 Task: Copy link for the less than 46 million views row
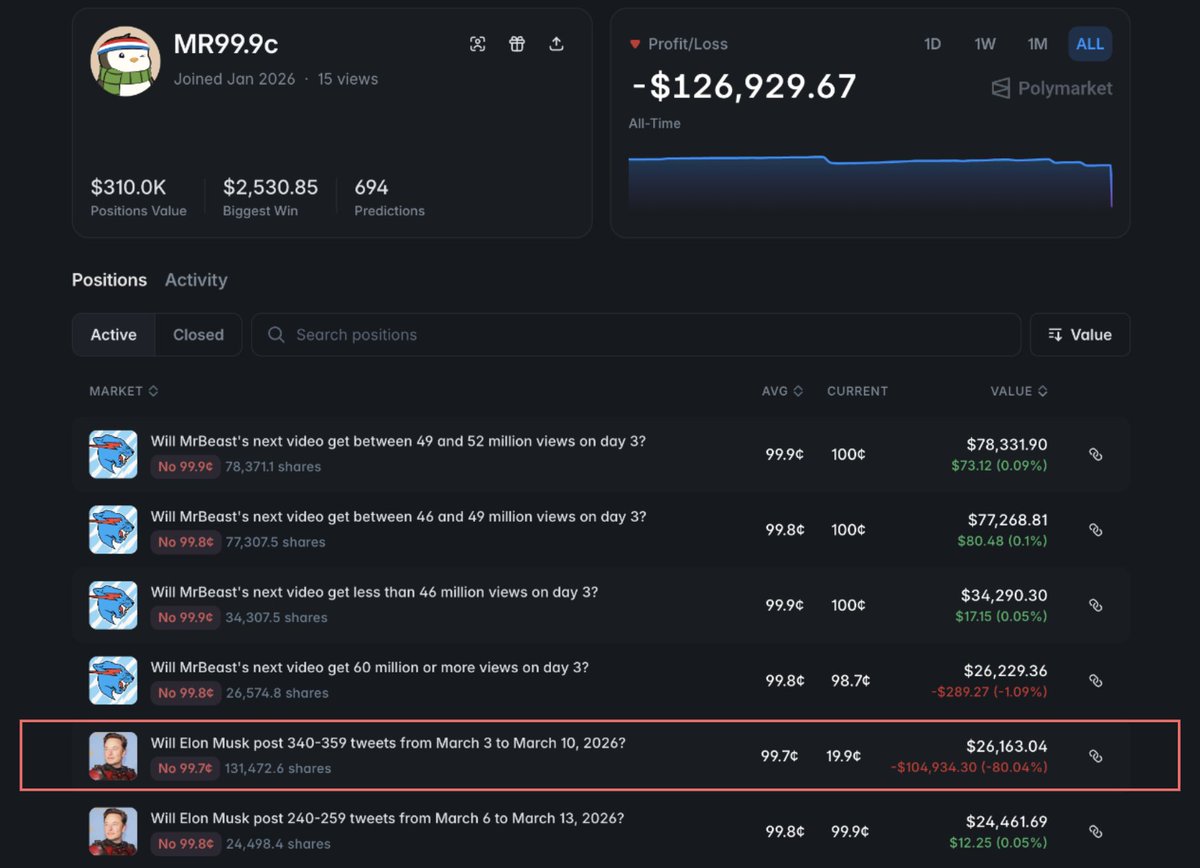point(1095,605)
